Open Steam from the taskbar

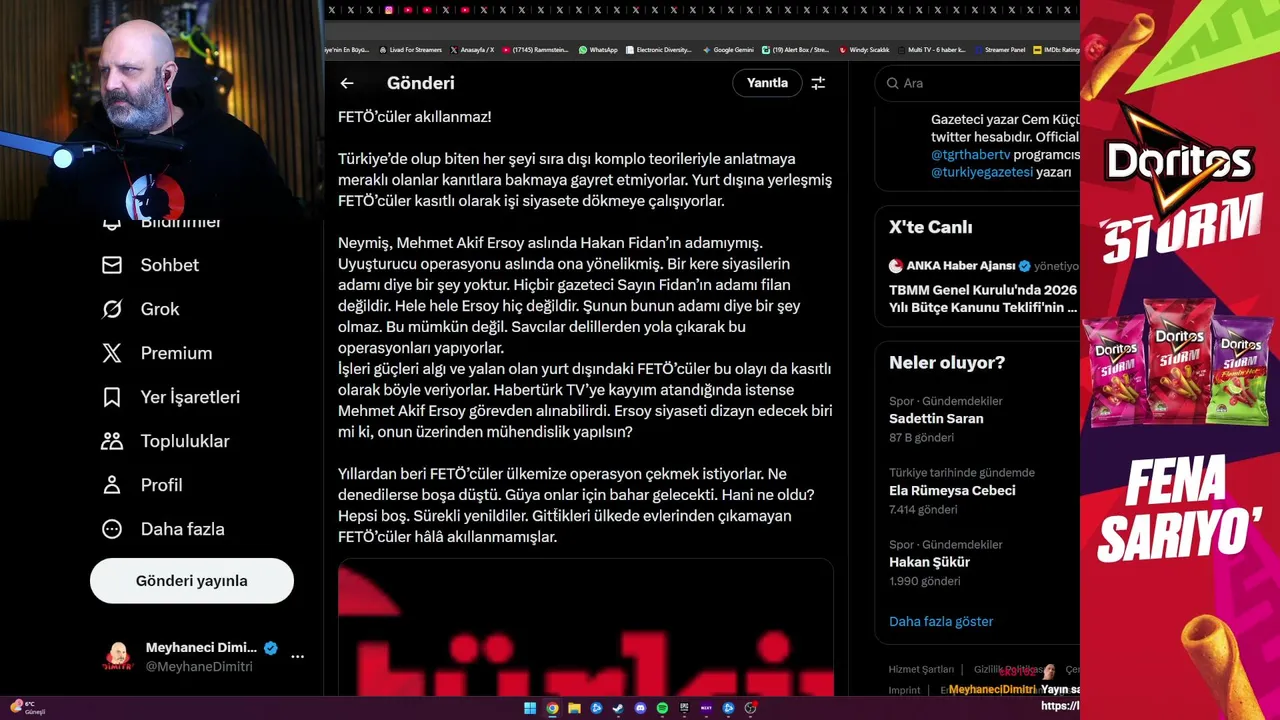click(x=618, y=708)
